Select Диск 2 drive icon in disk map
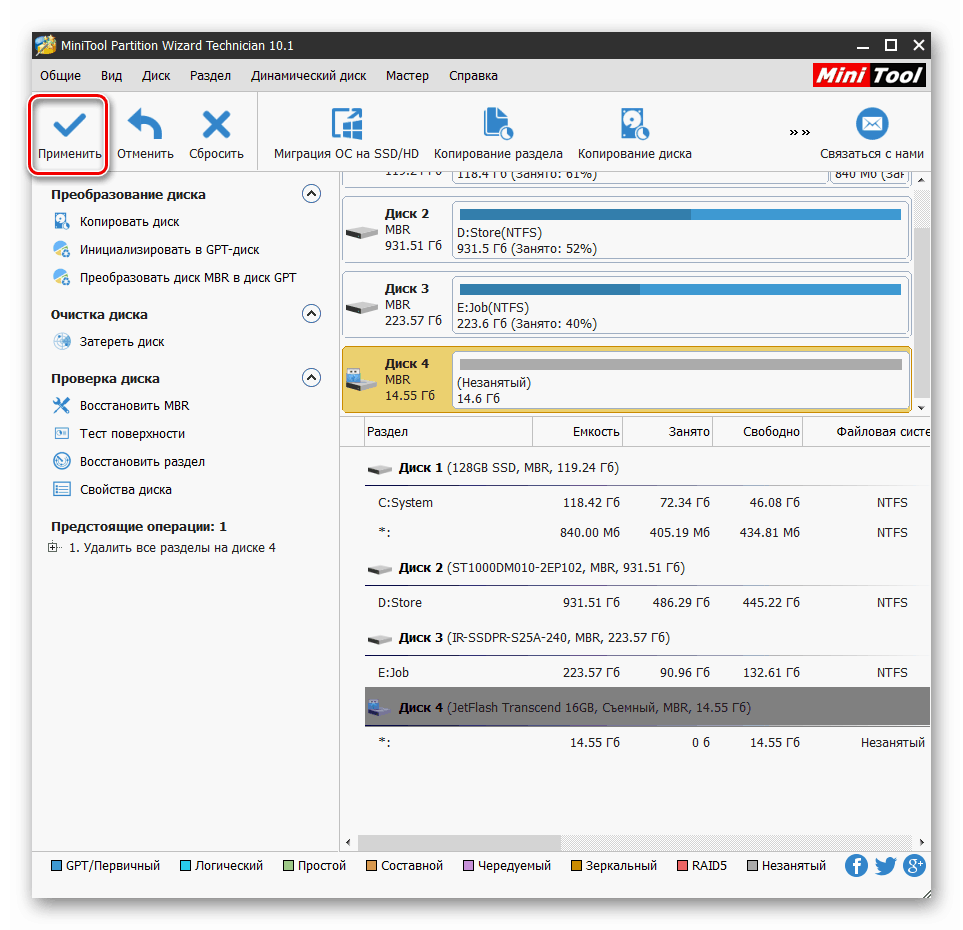Viewport: 963px width, 930px height. coord(362,233)
